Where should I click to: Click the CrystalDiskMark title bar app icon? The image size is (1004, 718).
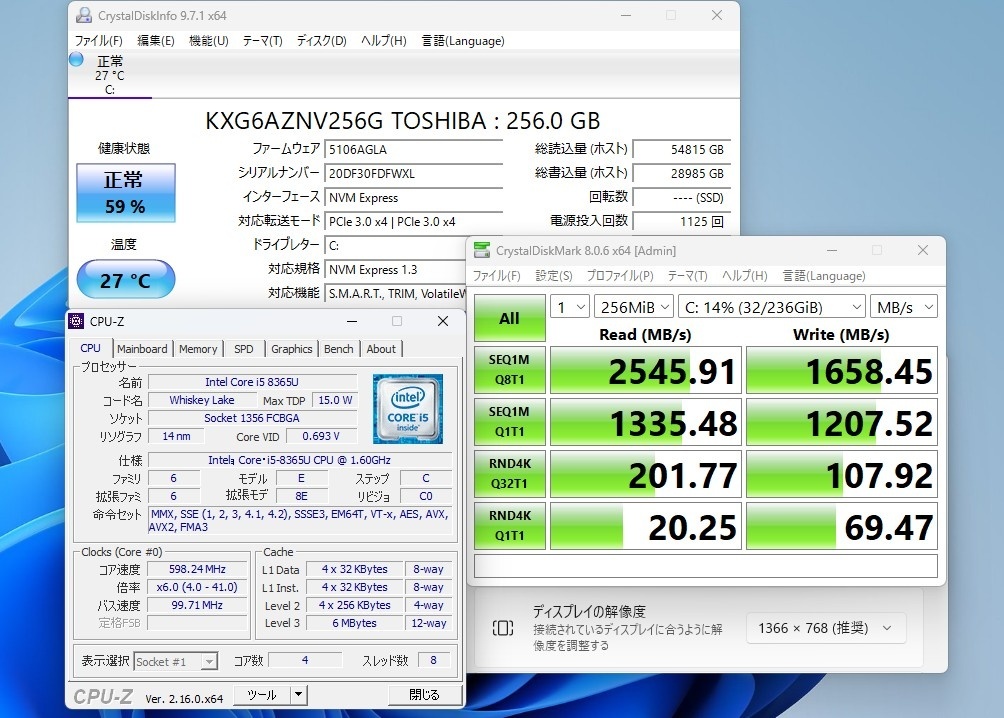(483, 250)
